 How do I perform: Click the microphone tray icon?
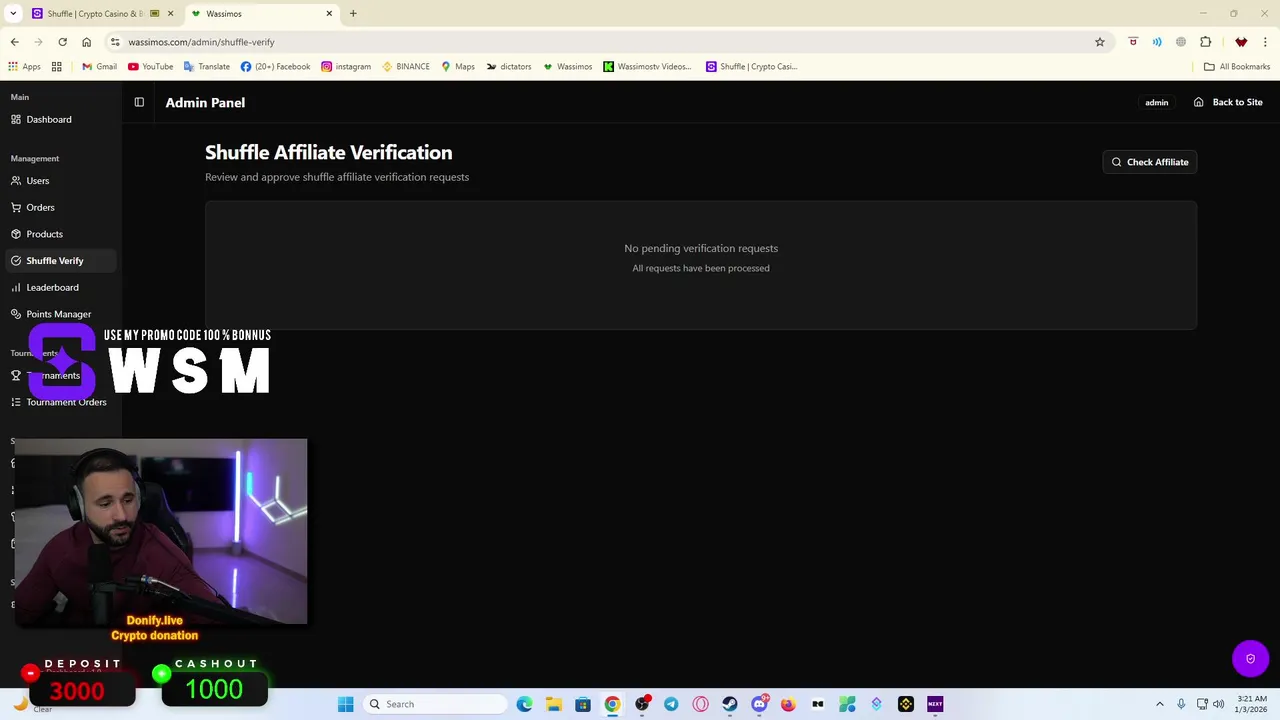coord(1181,704)
